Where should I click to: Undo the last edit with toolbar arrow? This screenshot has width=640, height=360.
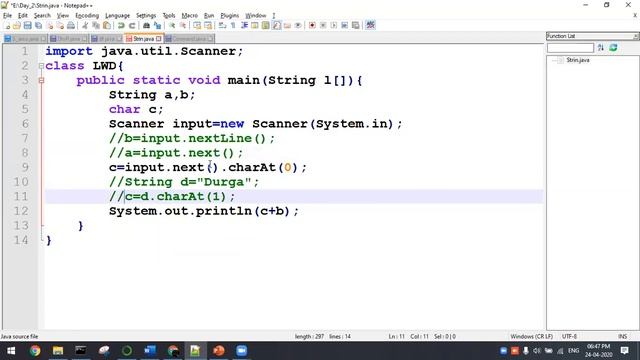tap(121, 25)
